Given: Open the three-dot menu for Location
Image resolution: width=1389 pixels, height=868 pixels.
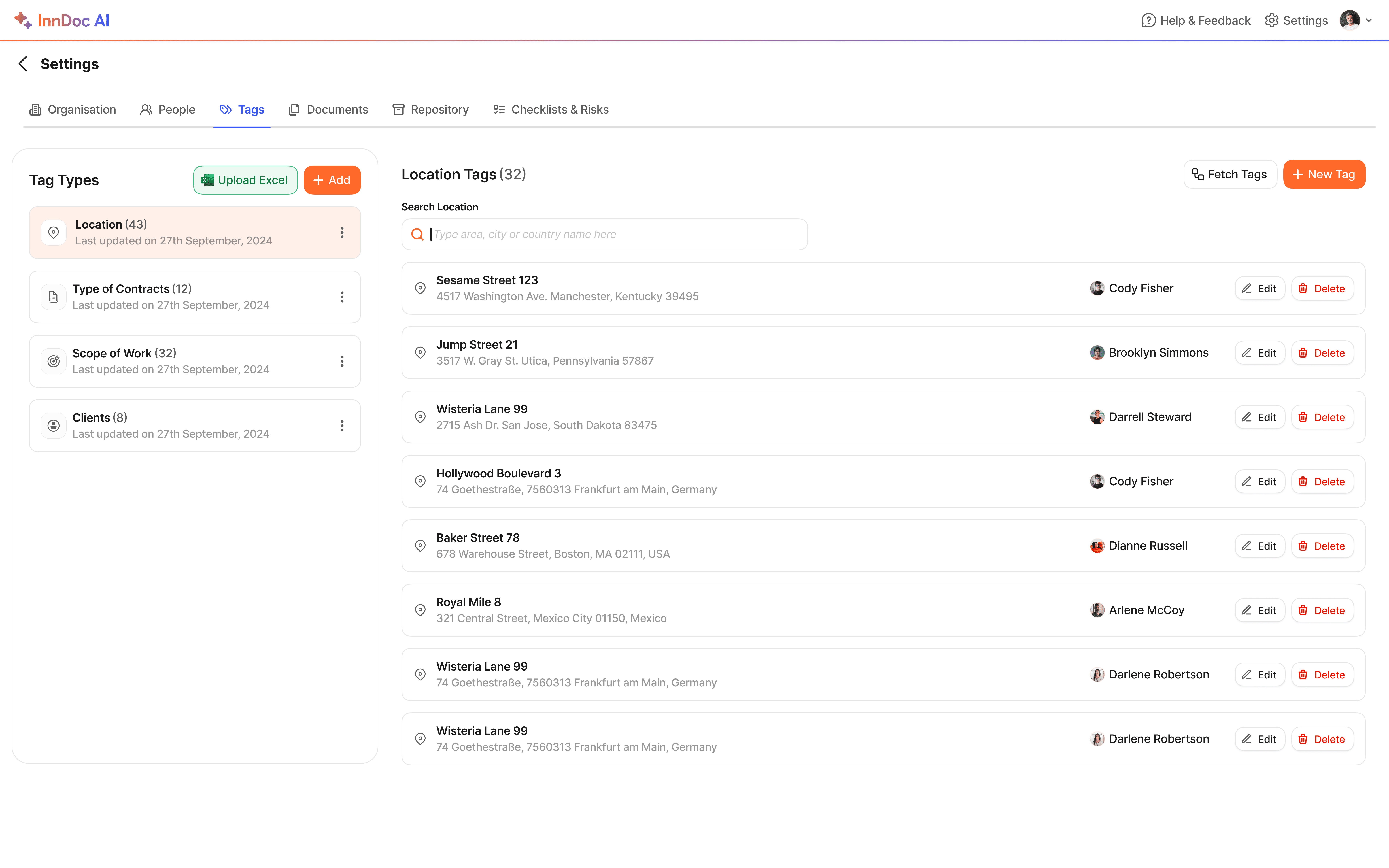Looking at the screenshot, I should (342, 233).
